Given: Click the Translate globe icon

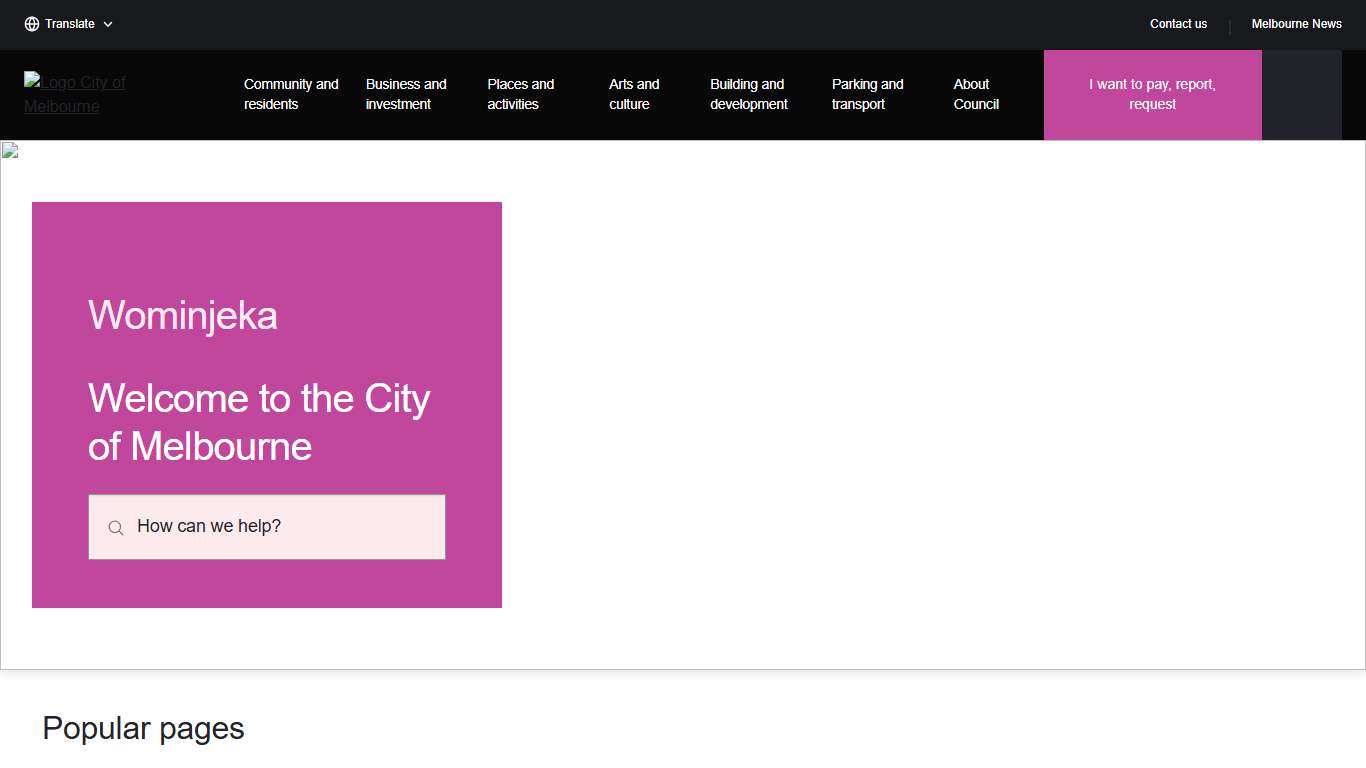Looking at the screenshot, I should point(31,23).
